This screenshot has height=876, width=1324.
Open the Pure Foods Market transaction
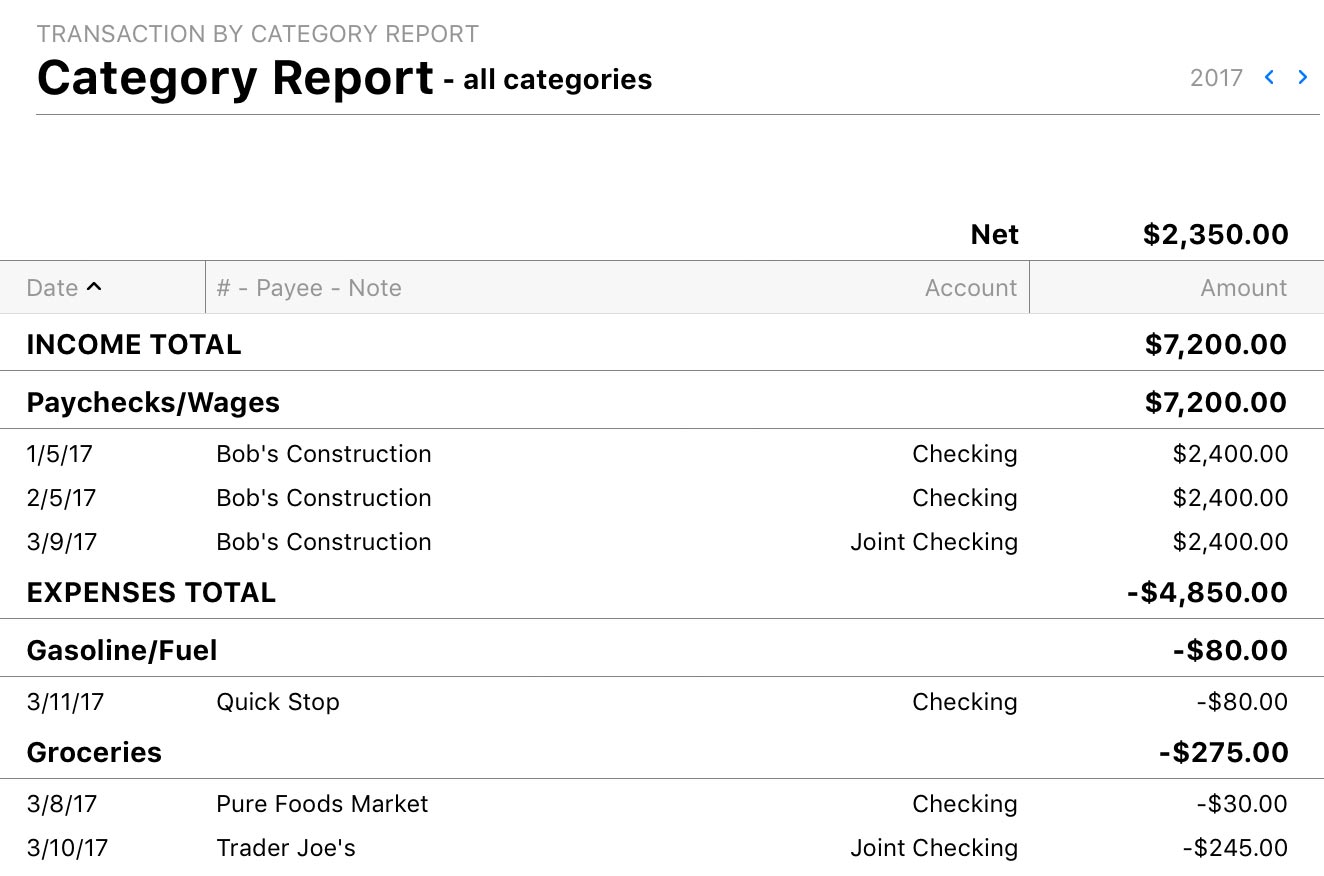pos(322,804)
